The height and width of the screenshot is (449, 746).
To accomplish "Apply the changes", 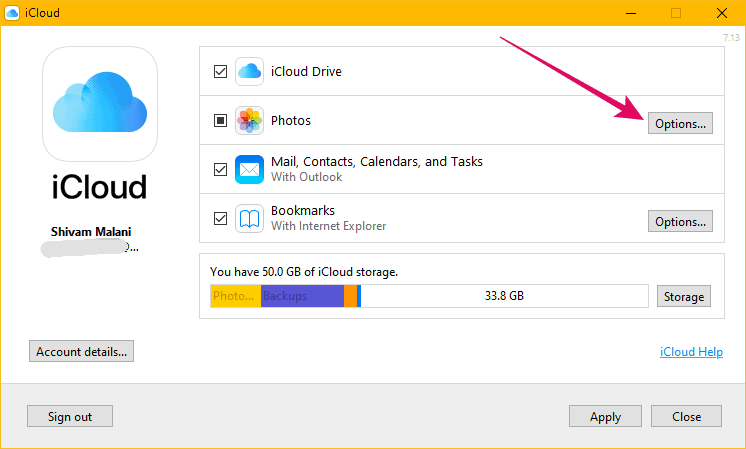I will pyautogui.click(x=605, y=416).
